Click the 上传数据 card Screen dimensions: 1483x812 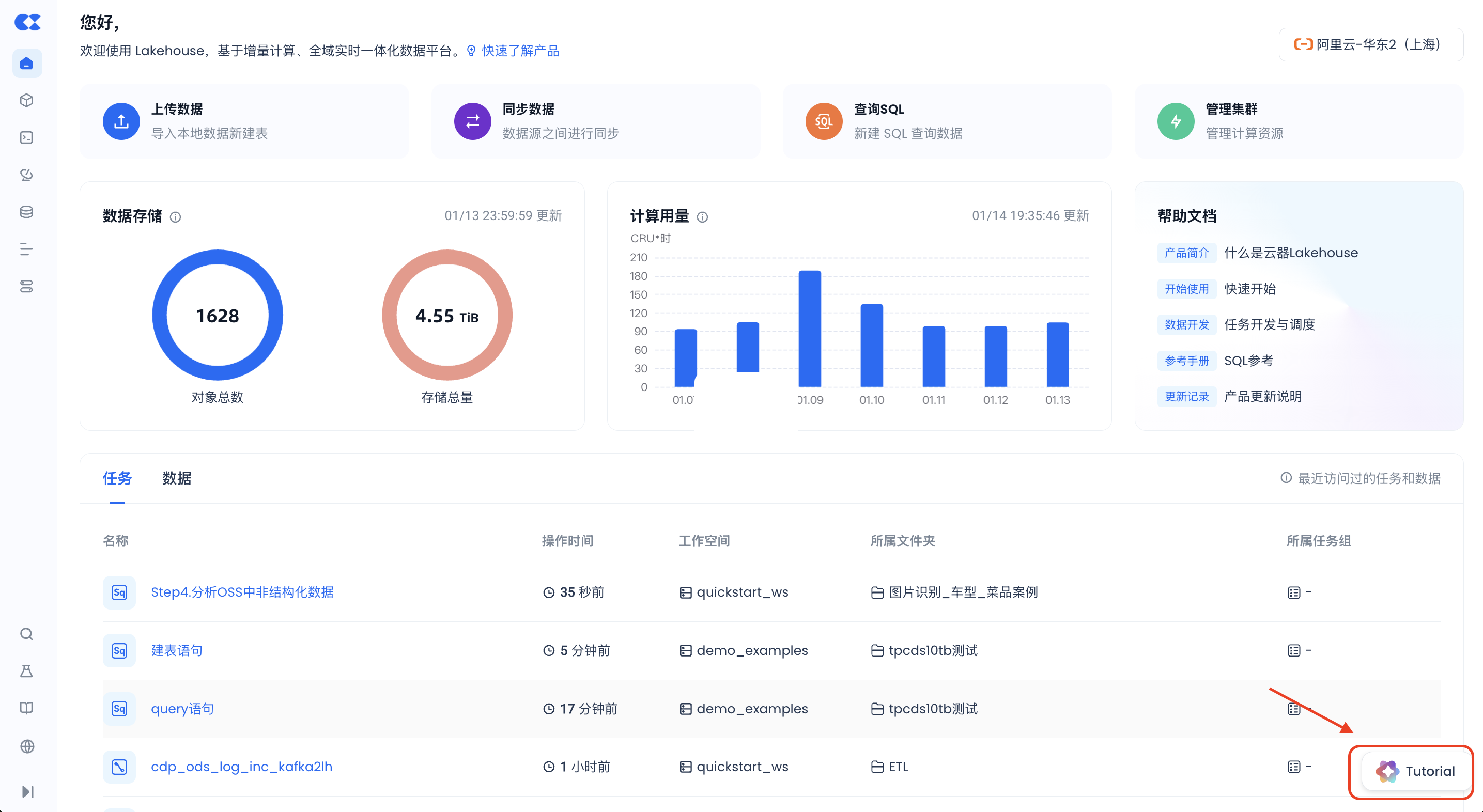click(244, 121)
